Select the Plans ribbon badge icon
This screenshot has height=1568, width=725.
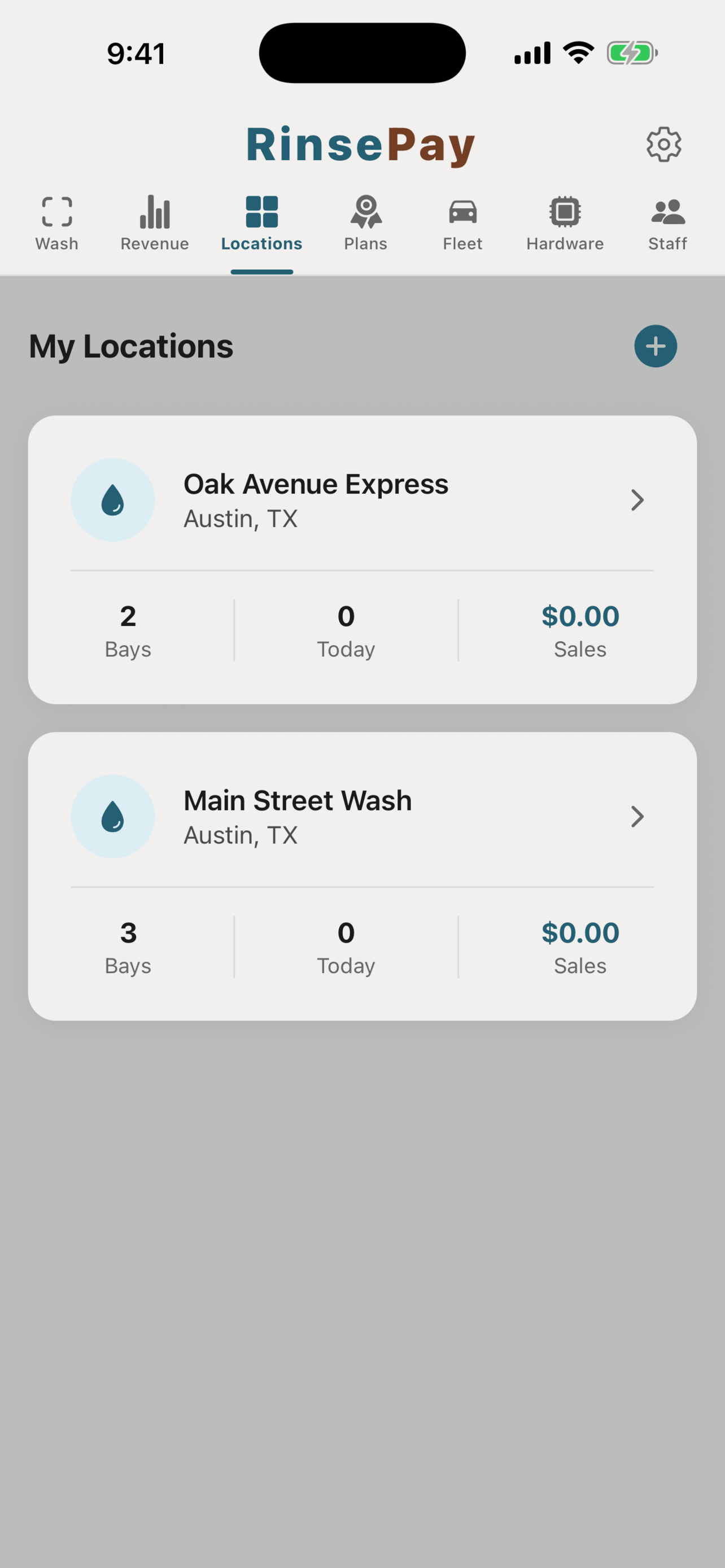(365, 212)
